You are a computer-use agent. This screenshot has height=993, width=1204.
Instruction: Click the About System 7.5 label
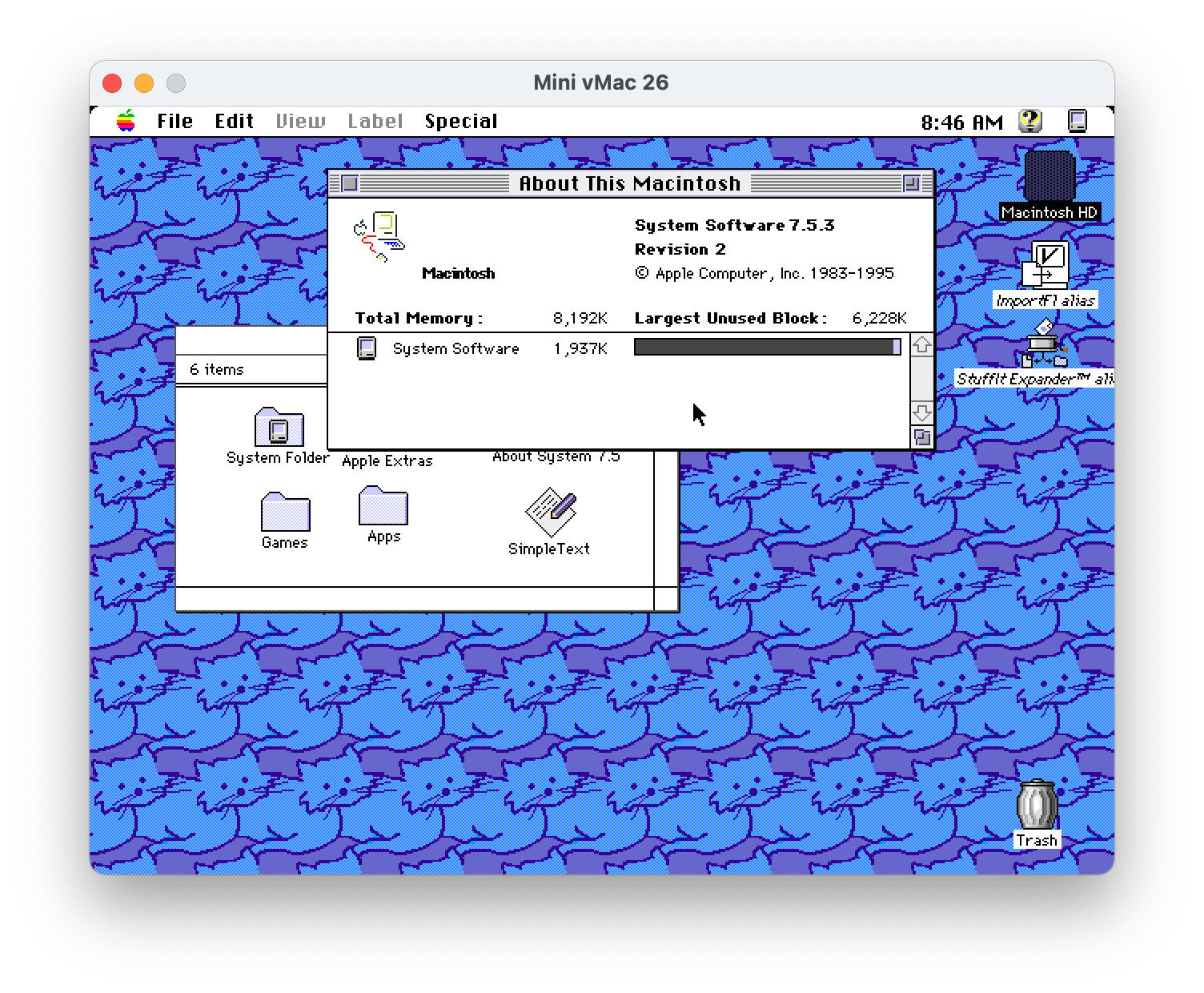pos(556,456)
